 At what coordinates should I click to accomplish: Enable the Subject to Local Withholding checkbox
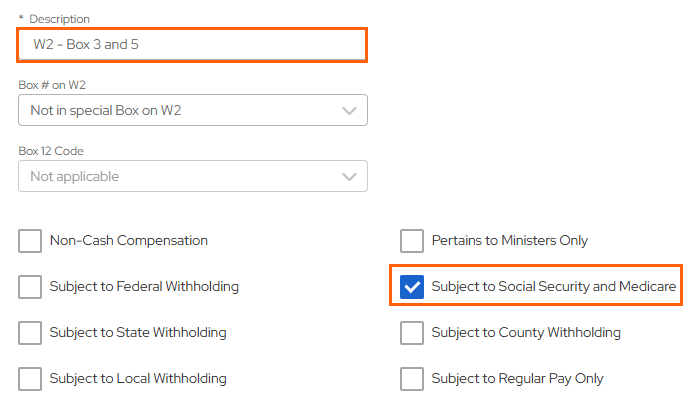point(30,379)
